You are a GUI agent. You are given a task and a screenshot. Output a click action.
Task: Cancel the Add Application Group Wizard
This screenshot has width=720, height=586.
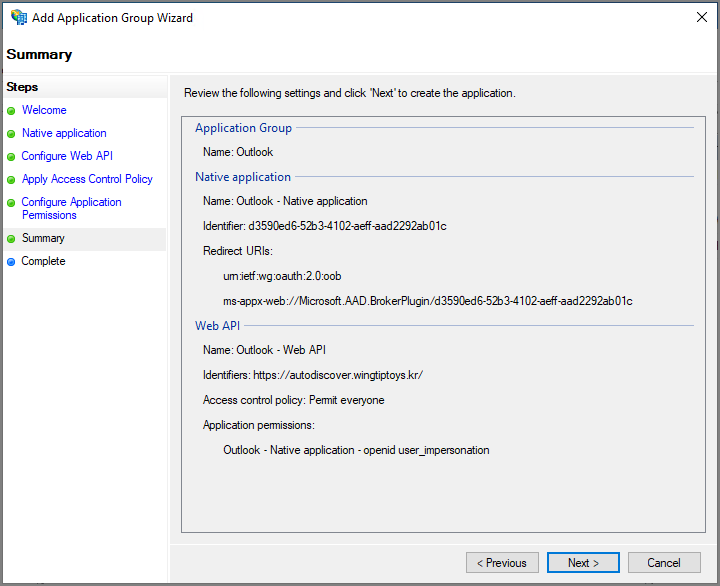click(664, 563)
